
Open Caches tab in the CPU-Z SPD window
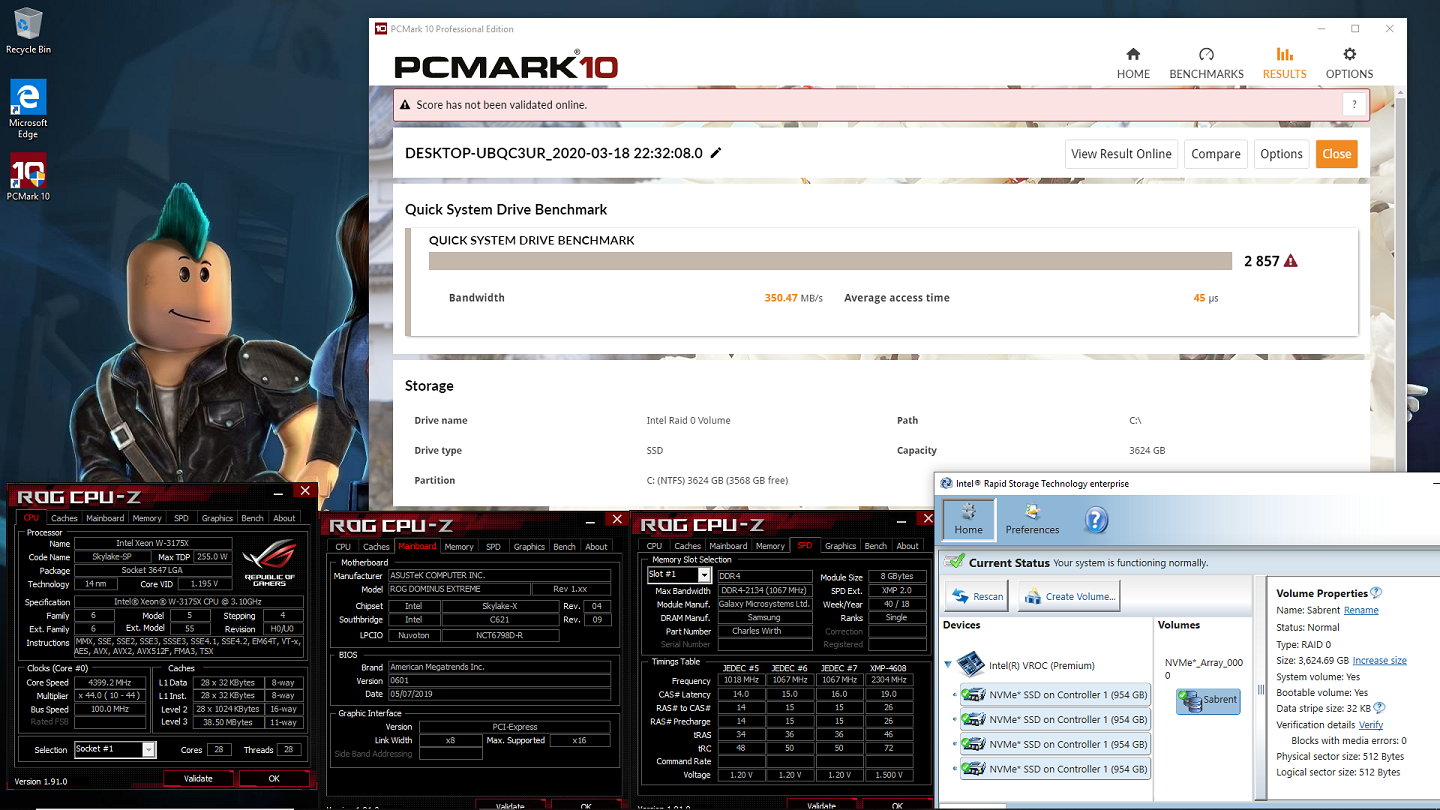click(x=687, y=545)
